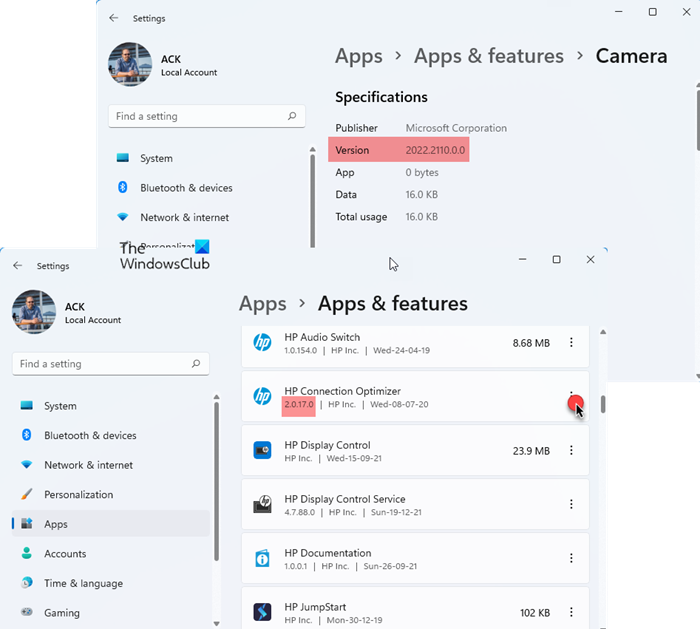The height and width of the screenshot is (629, 700).
Task: Open Network & internet icon in Camera window sidebar
Action: click(123, 217)
